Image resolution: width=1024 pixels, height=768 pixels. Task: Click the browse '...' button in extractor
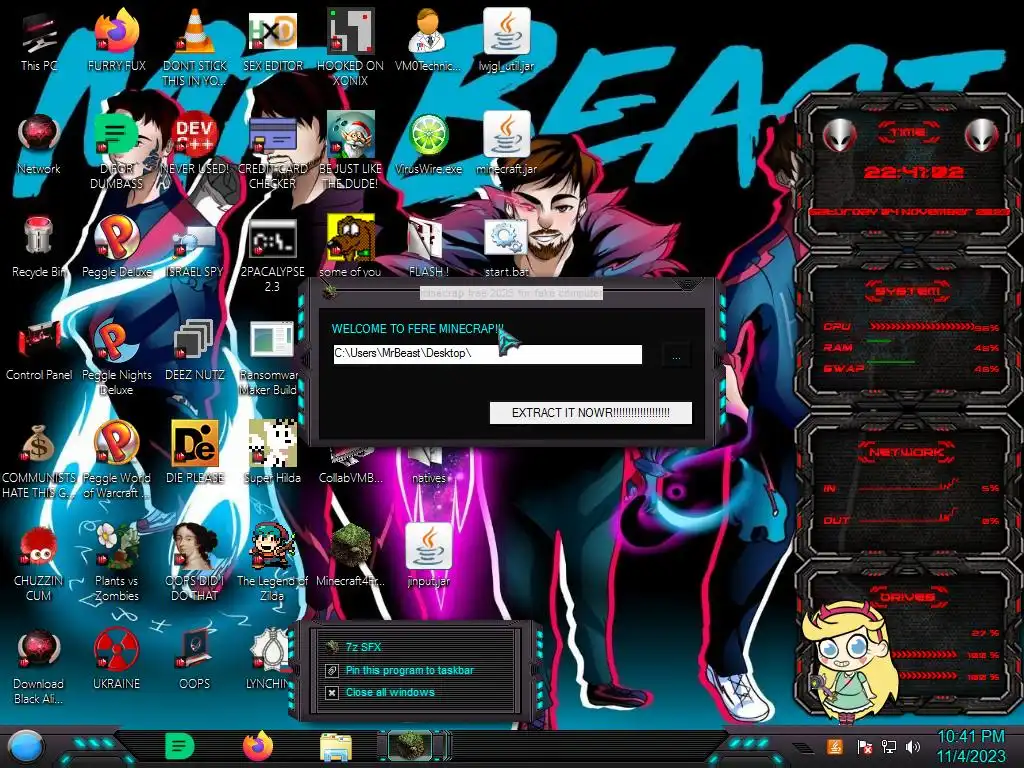coord(676,357)
